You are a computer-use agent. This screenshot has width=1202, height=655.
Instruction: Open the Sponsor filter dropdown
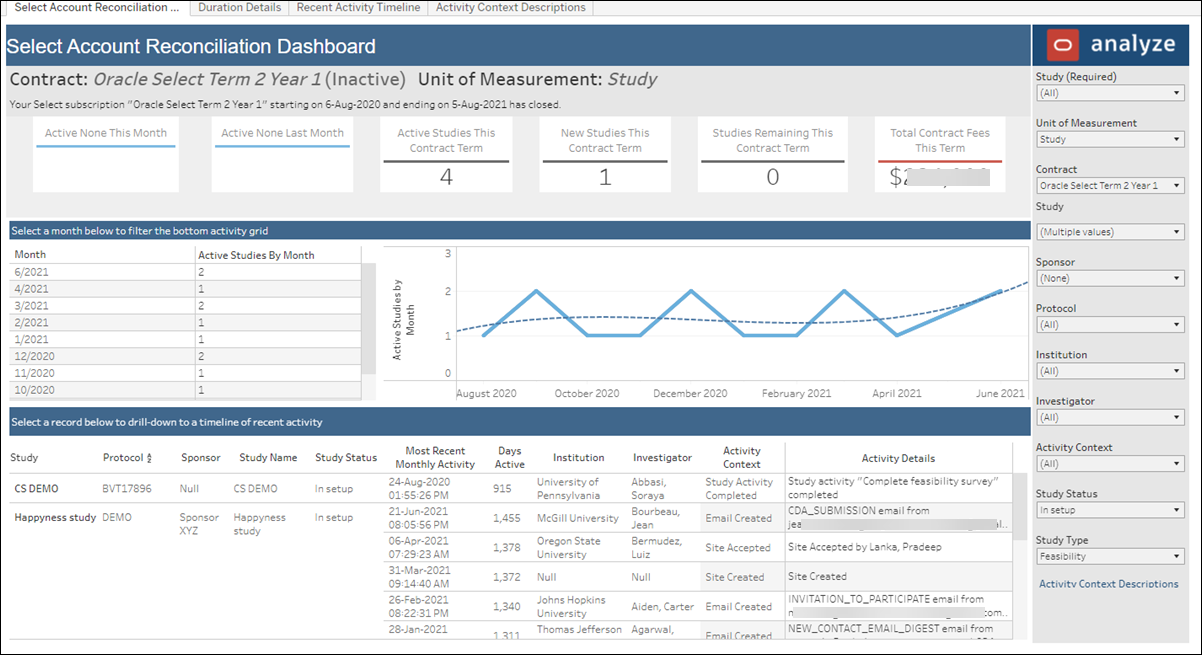[1110, 278]
